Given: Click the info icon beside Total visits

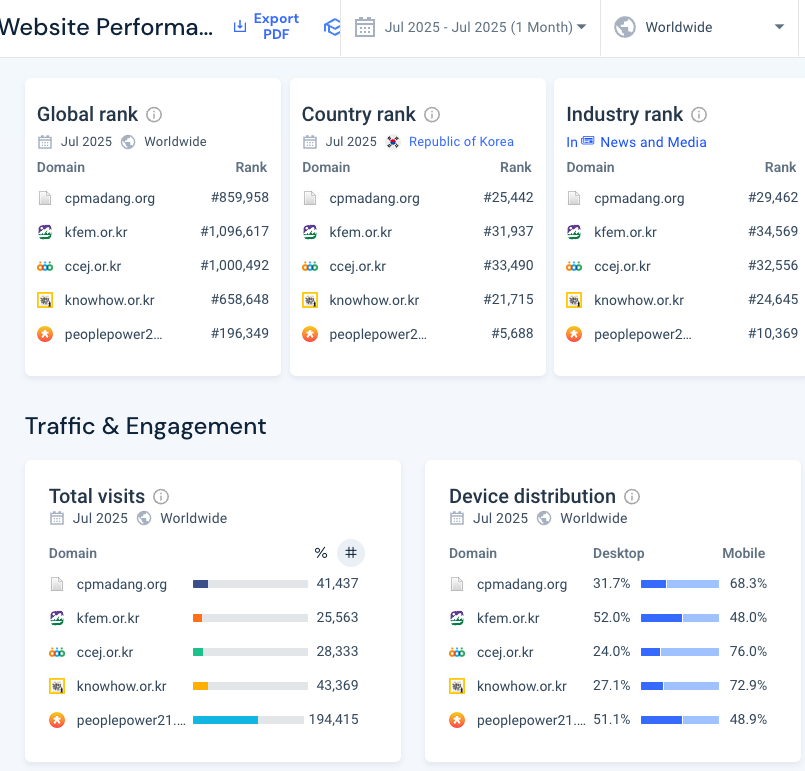Looking at the screenshot, I should pos(161,497).
